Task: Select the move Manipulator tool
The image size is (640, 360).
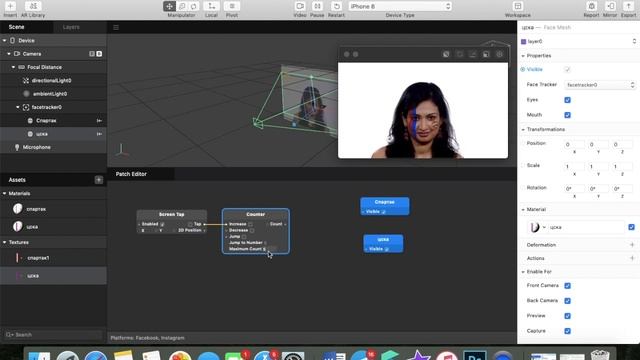Action: pos(169,6)
